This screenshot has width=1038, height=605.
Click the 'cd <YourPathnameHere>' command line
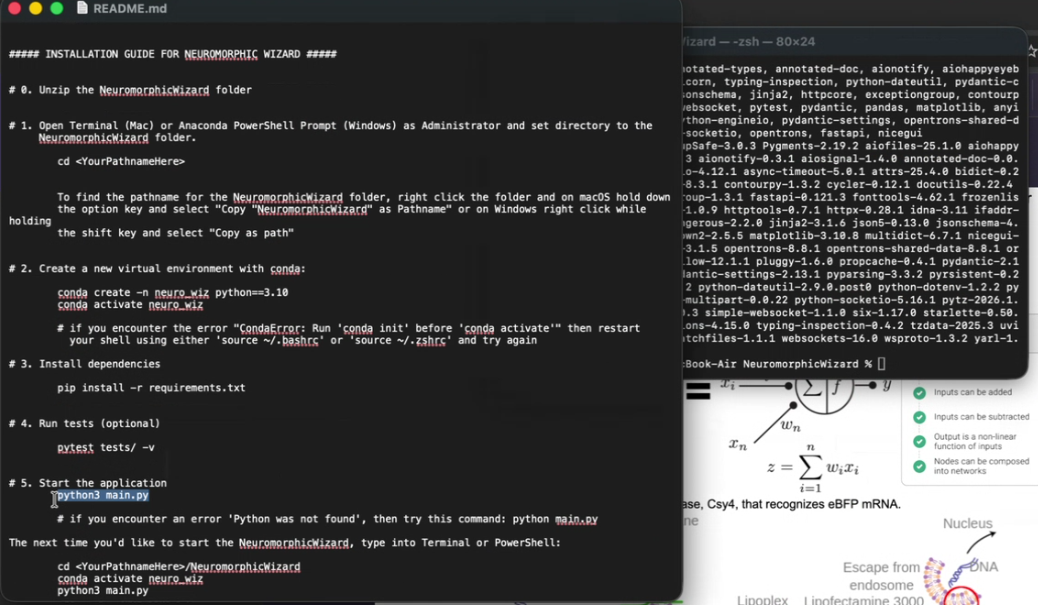pos(121,162)
